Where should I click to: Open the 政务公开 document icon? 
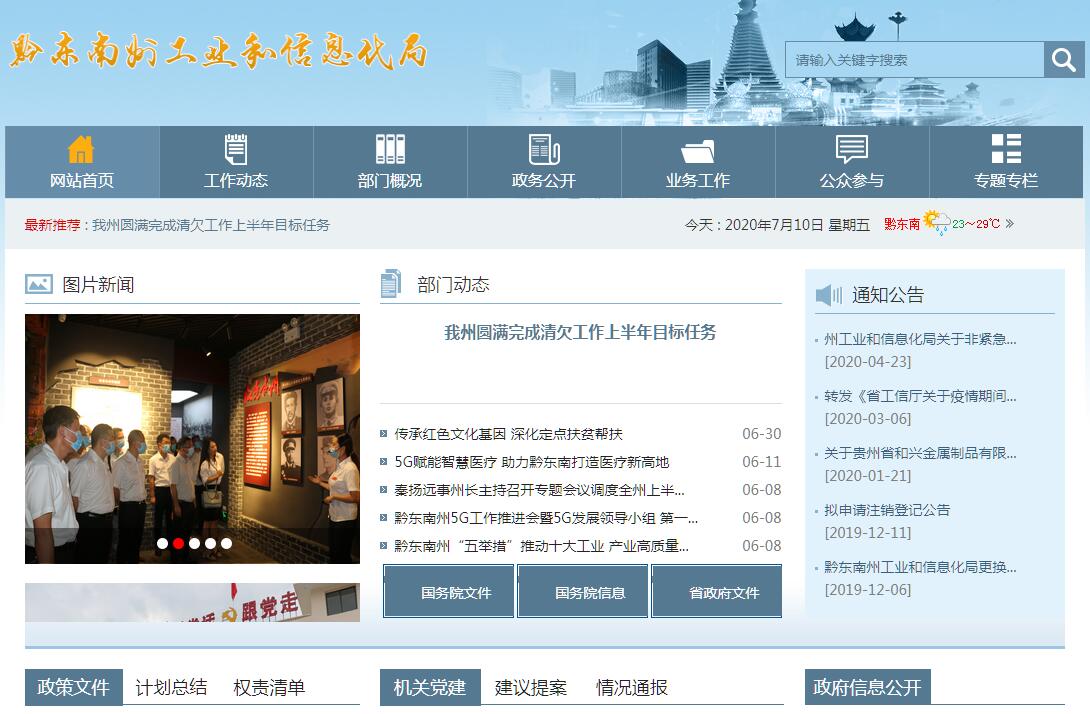click(544, 149)
